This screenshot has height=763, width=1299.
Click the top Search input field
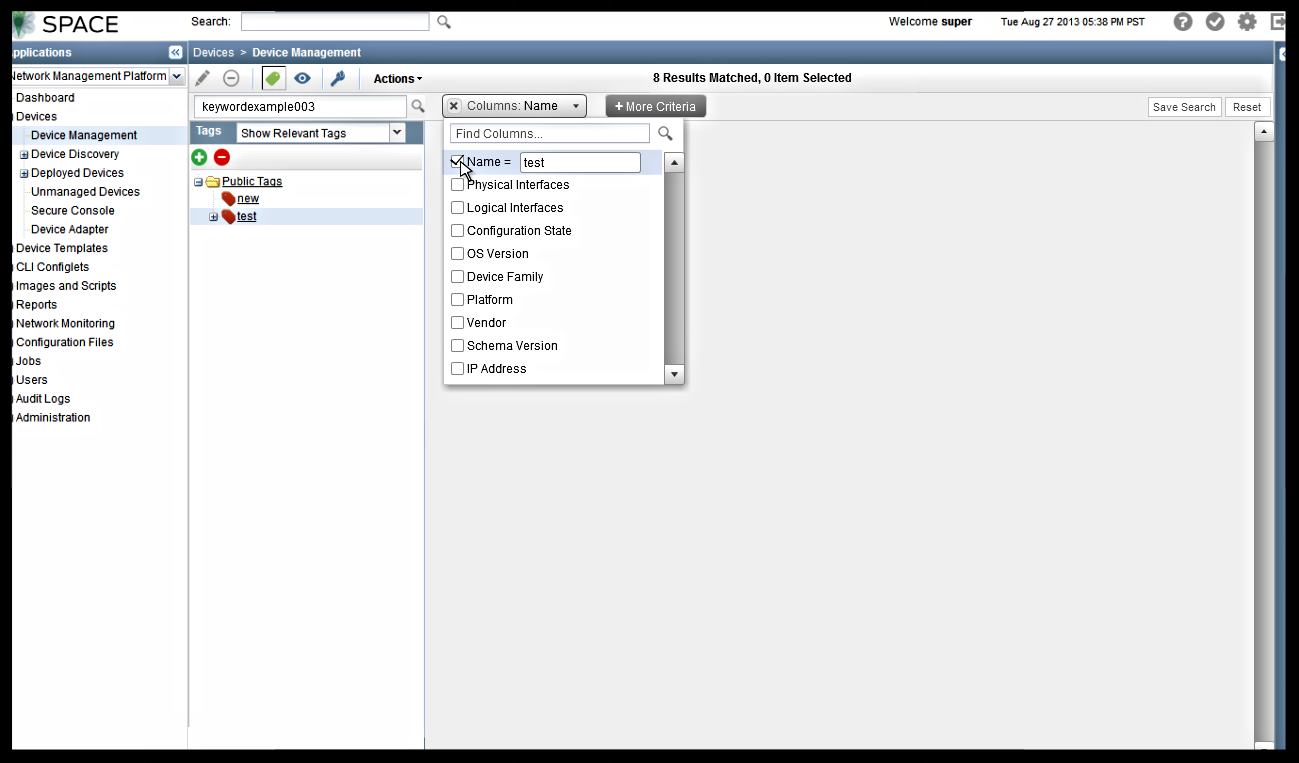(335, 22)
